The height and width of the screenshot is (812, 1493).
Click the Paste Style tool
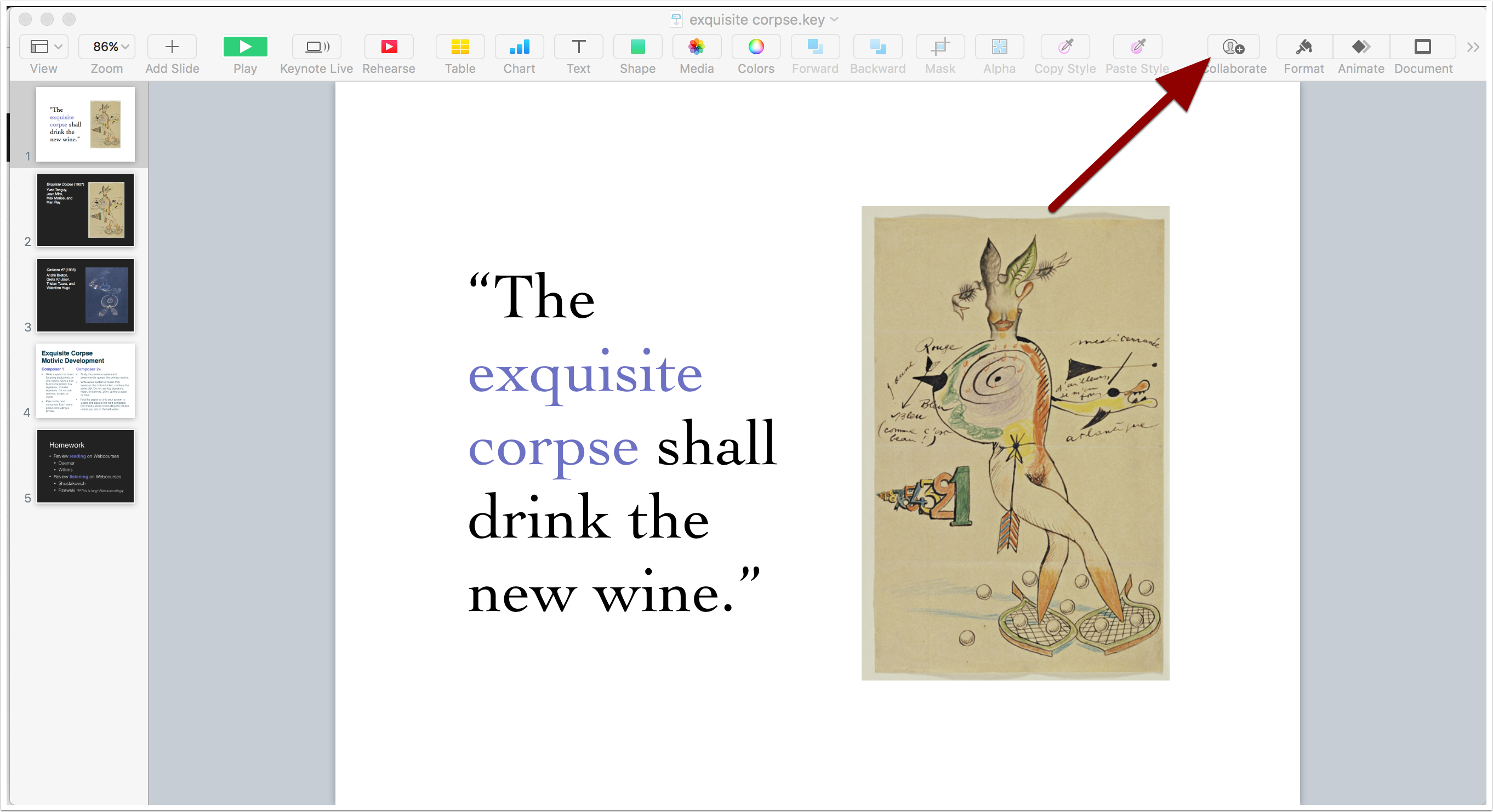pos(1137,47)
